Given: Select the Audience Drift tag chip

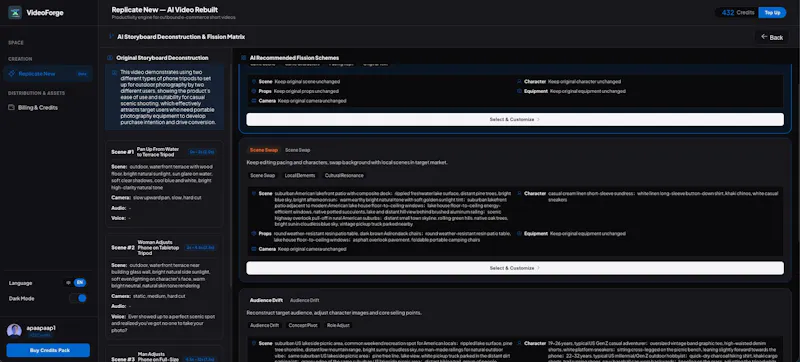Looking at the screenshot, I should (x=264, y=325).
